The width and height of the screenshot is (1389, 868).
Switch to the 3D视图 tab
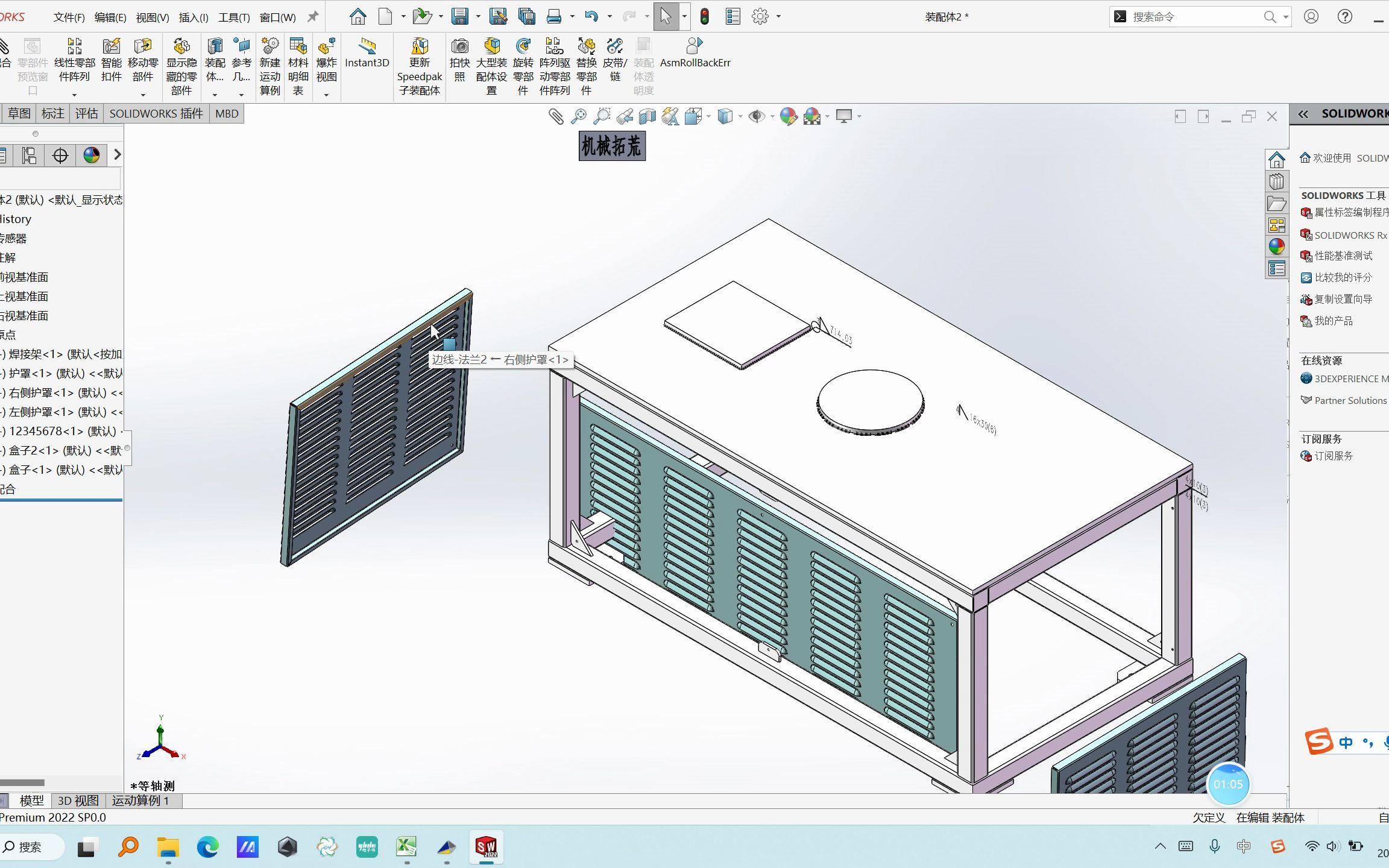coord(78,800)
